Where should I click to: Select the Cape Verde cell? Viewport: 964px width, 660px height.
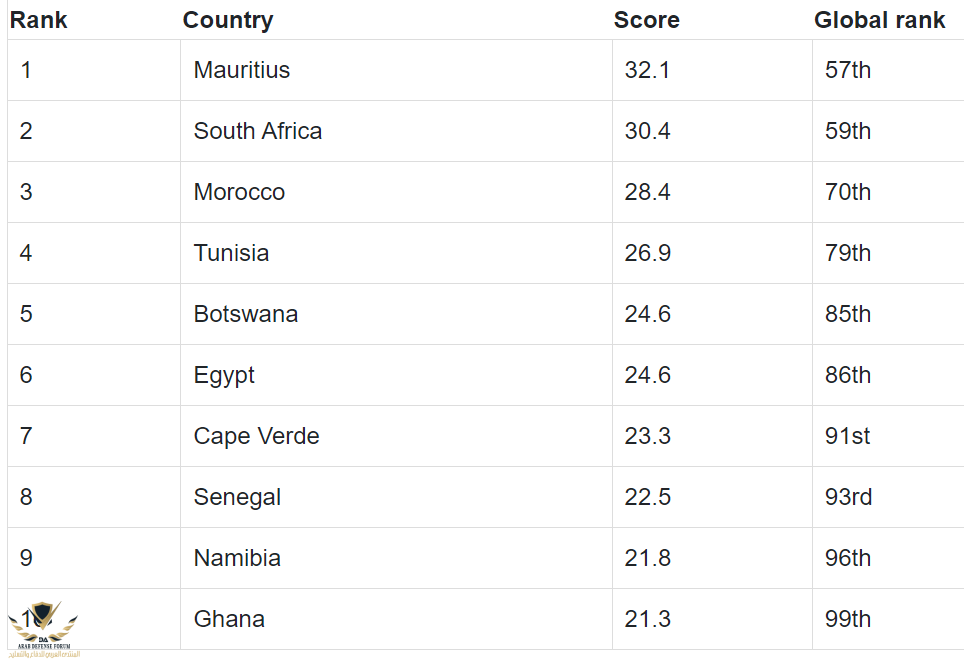click(x=397, y=436)
